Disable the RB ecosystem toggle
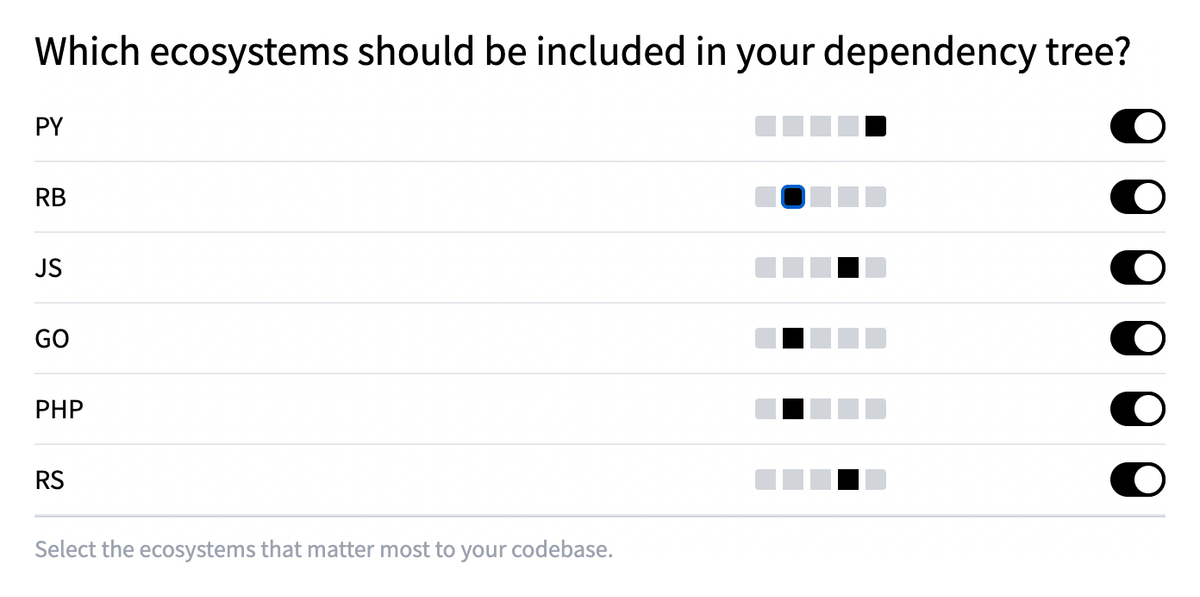This screenshot has width=1200, height=597. click(x=1137, y=197)
